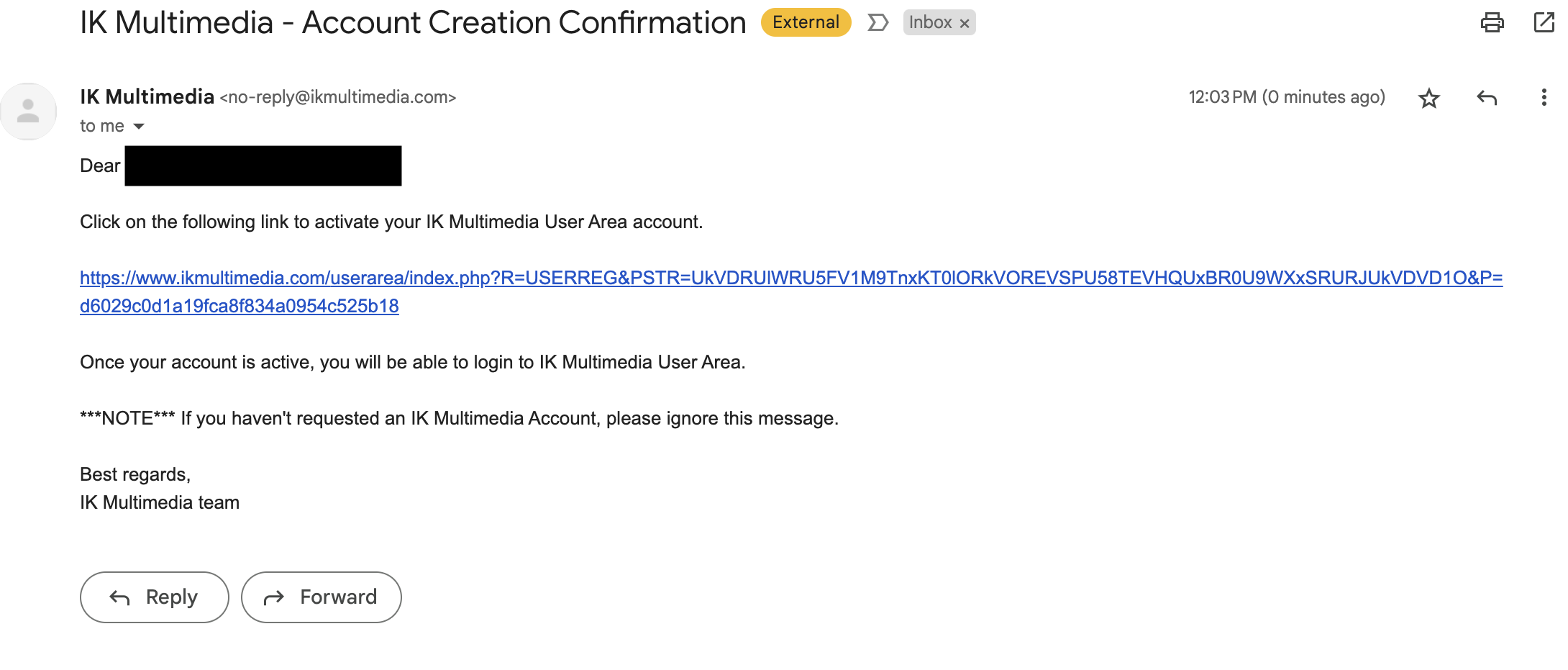The width and height of the screenshot is (1568, 670).
Task: Click the no-reply@ikmultimedia.com address
Action: click(x=338, y=98)
